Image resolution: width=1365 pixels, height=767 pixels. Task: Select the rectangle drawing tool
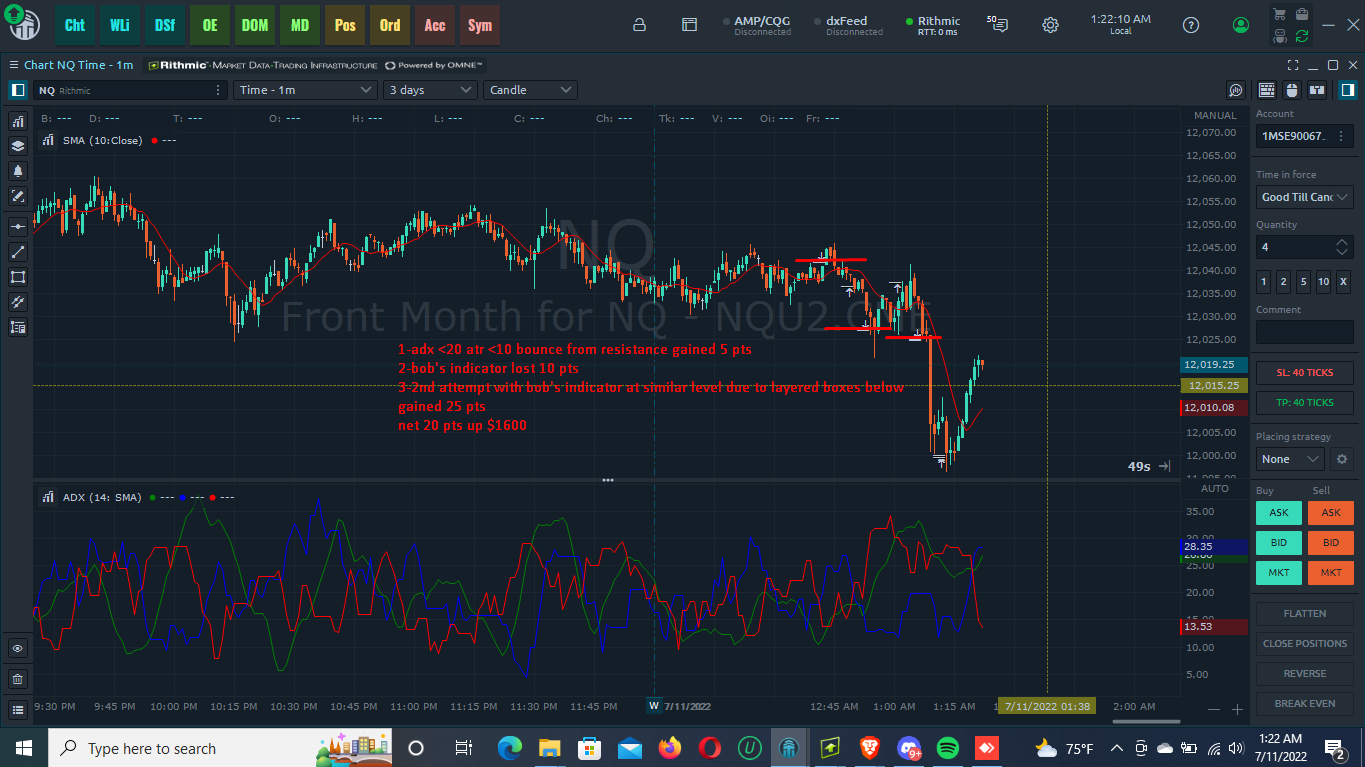[x=18, y=277]
